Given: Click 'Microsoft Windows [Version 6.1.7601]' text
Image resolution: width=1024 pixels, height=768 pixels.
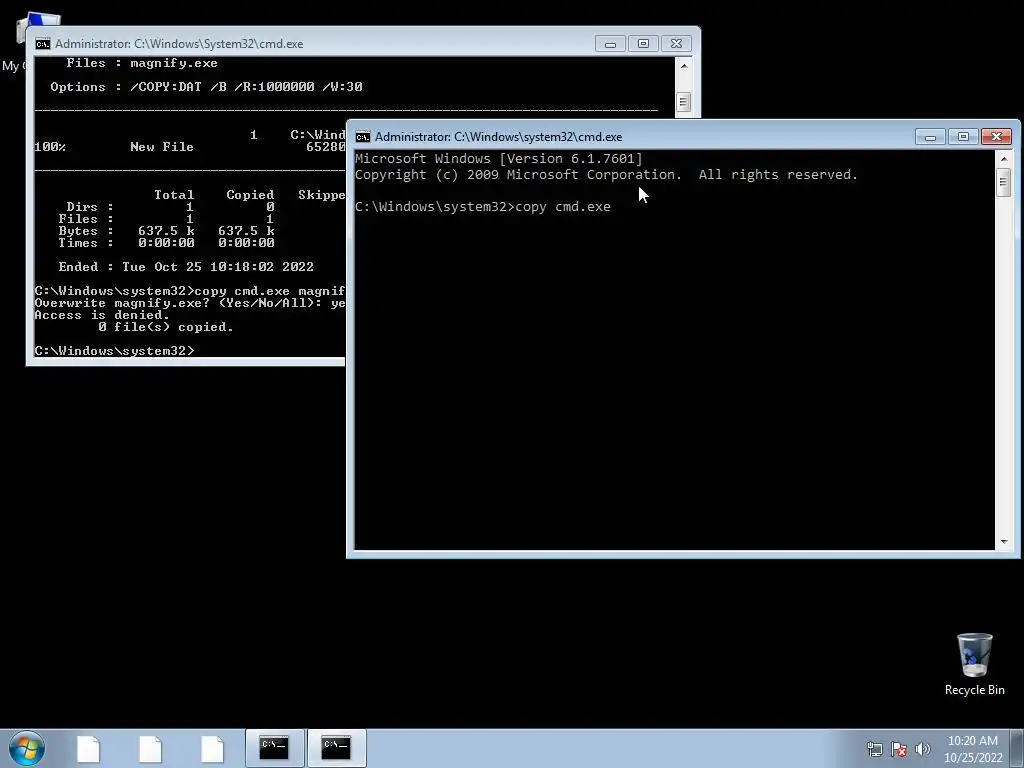Looking at the screenshot, I should point(499,159).
